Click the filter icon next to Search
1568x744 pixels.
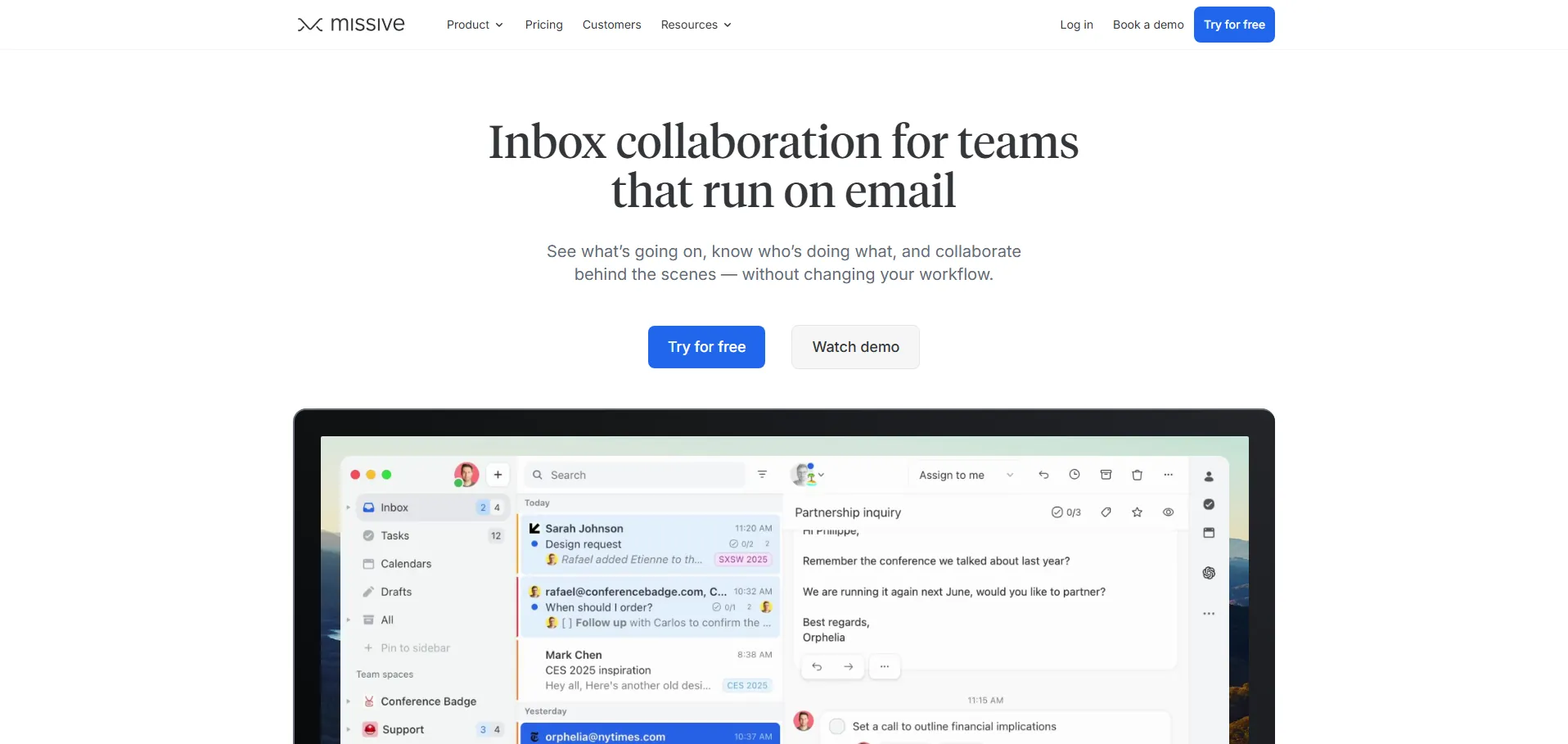point(762,475)
